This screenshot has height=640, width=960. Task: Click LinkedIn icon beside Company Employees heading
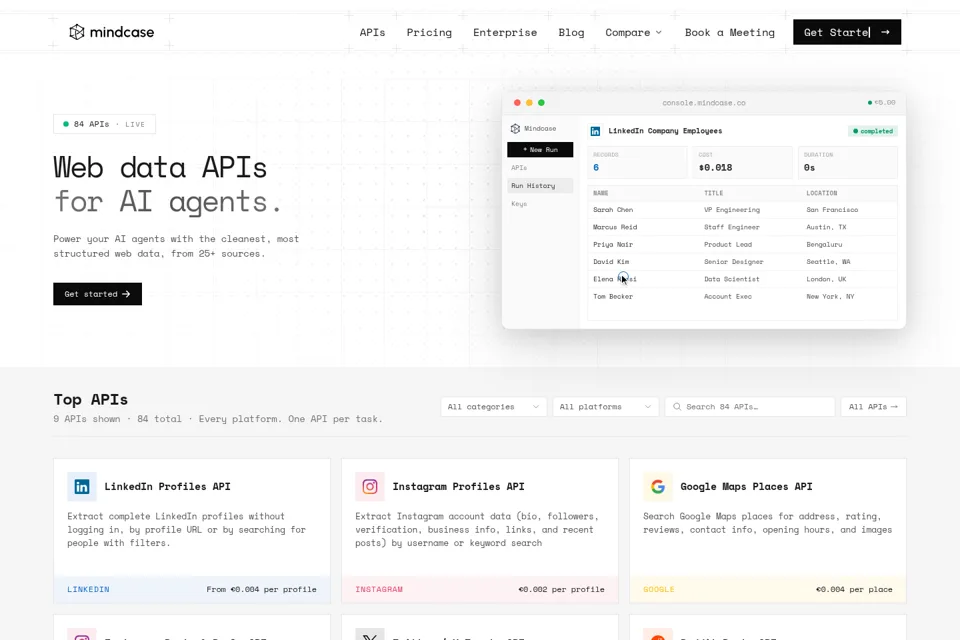(x=595, y=131)
